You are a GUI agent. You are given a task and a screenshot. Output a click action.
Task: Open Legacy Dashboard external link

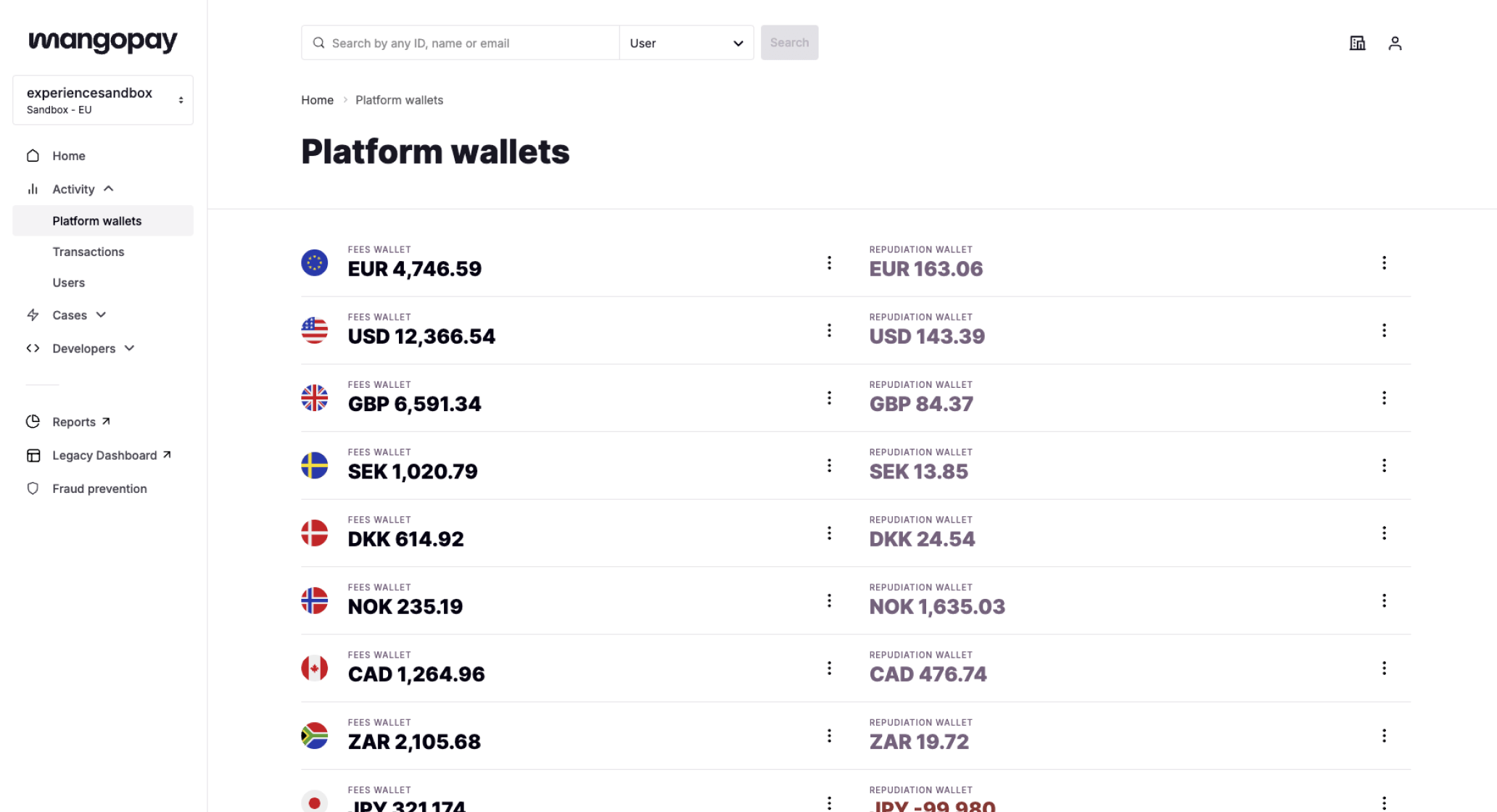(x=111, y=455)
